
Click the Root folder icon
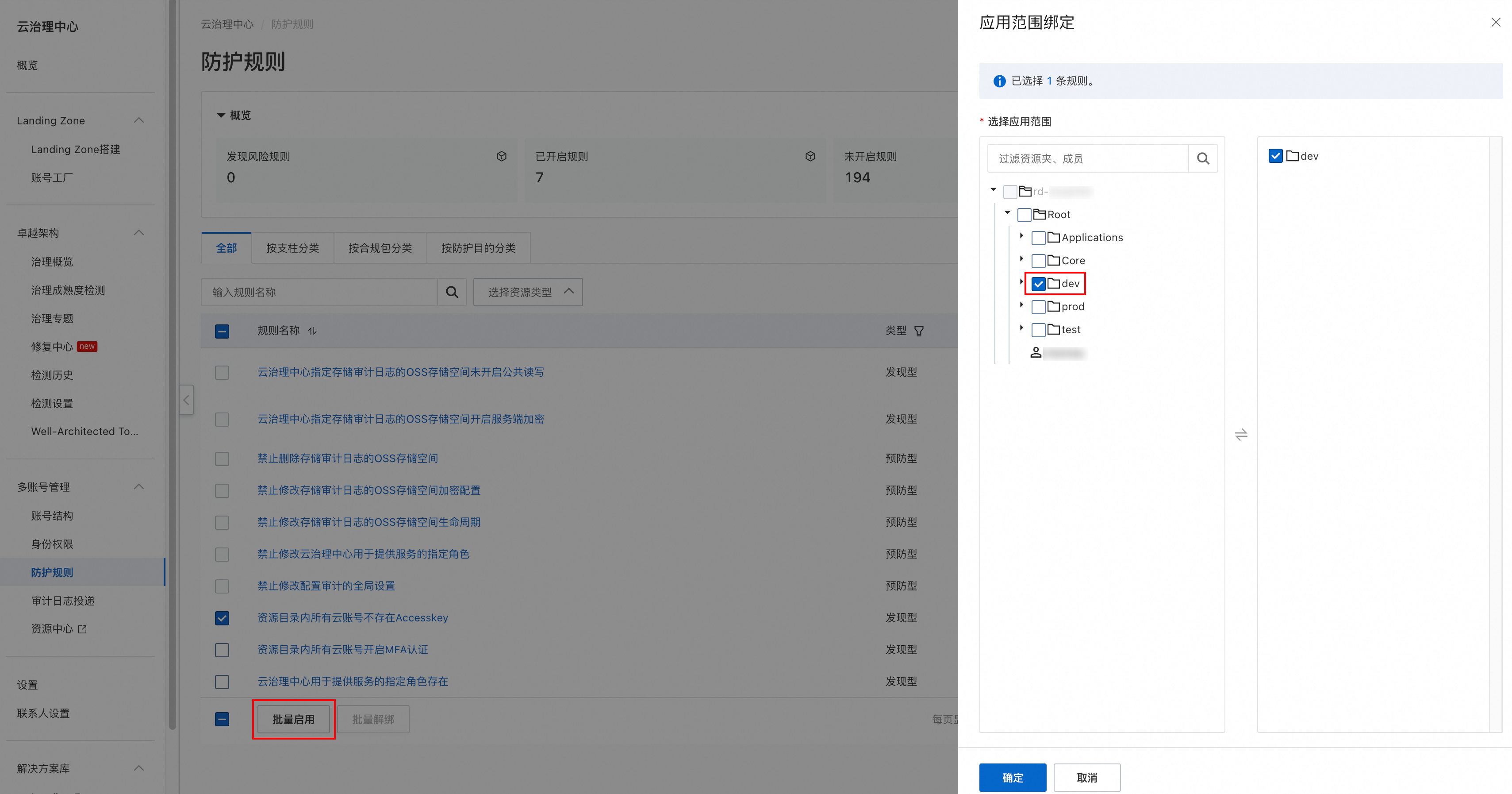[x=1040, y=214]
